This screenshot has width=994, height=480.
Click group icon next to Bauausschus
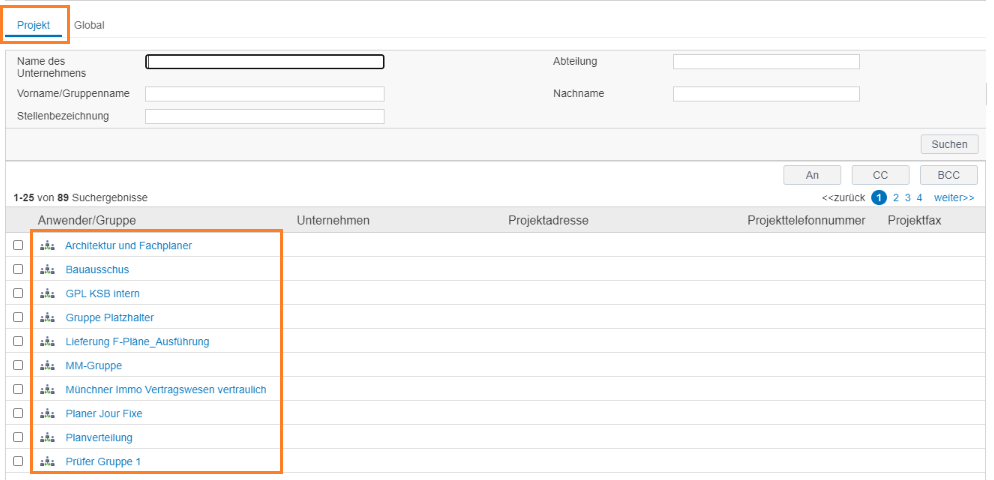[47, 269]
